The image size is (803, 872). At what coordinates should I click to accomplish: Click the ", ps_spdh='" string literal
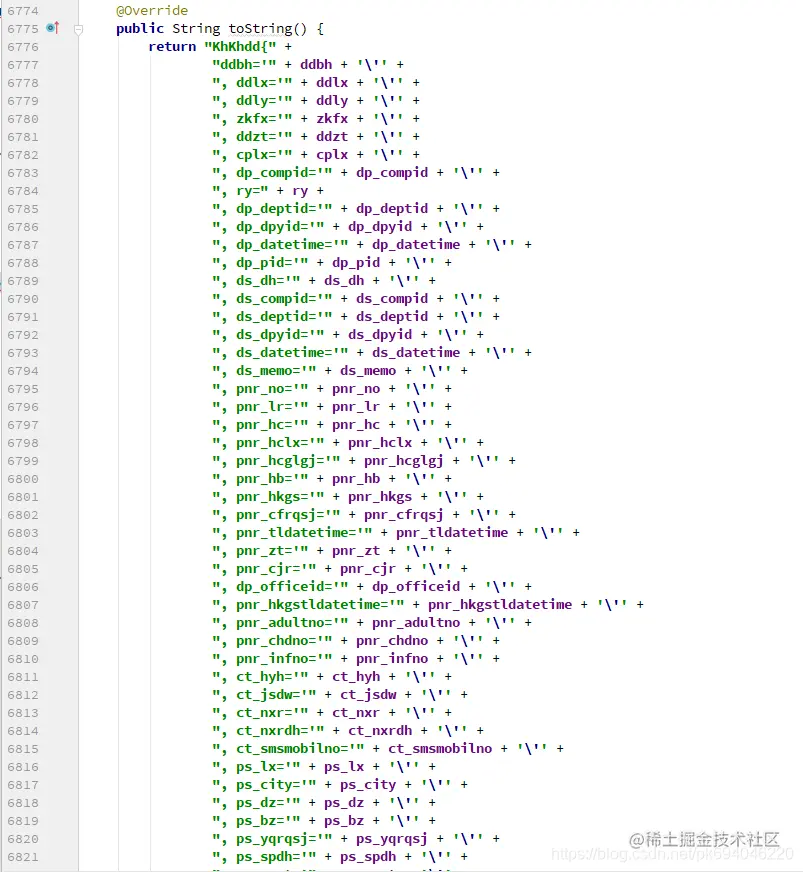click(x=264, y=856)
